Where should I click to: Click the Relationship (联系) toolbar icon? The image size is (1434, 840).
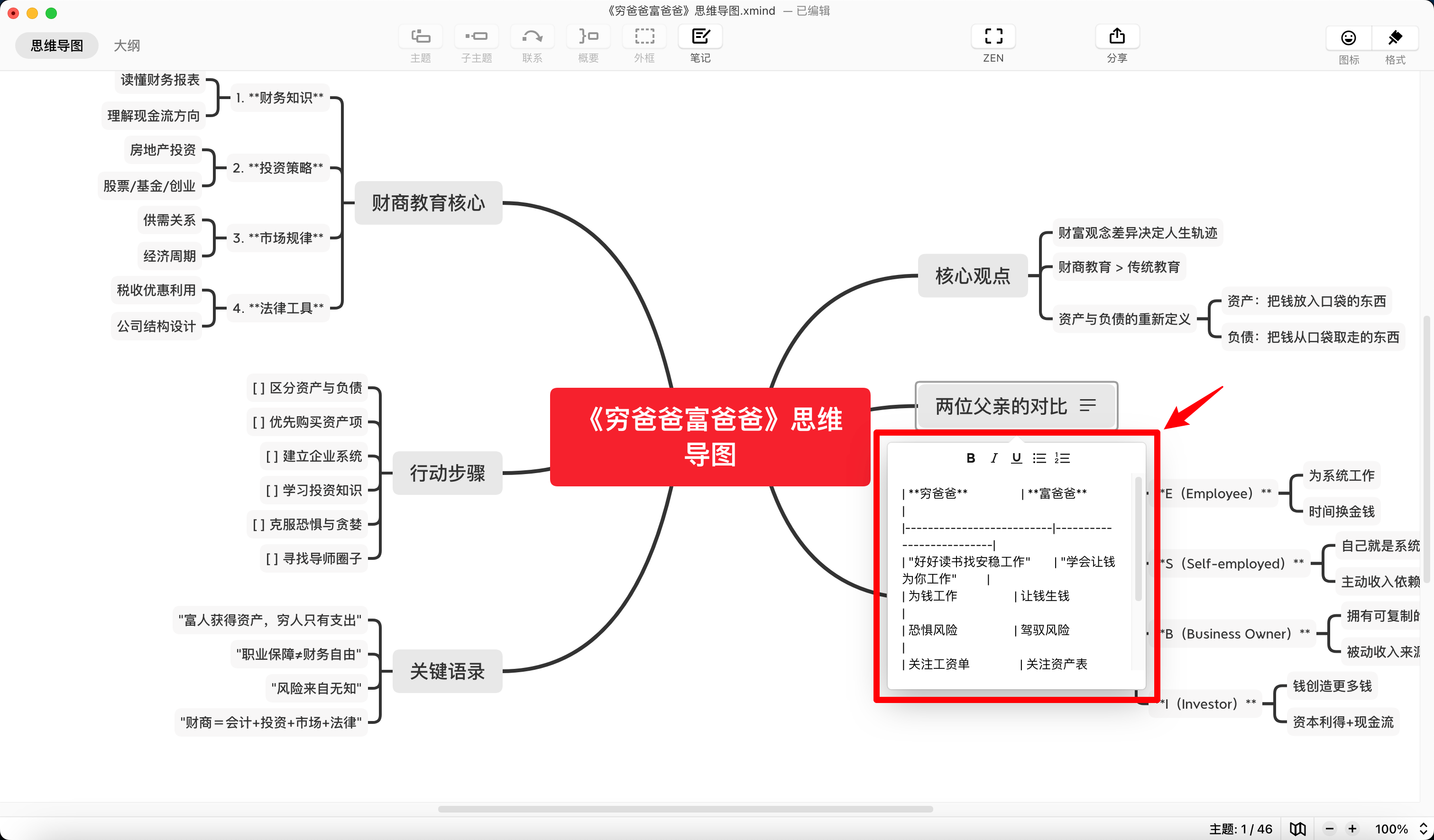[x=532, y=37]
